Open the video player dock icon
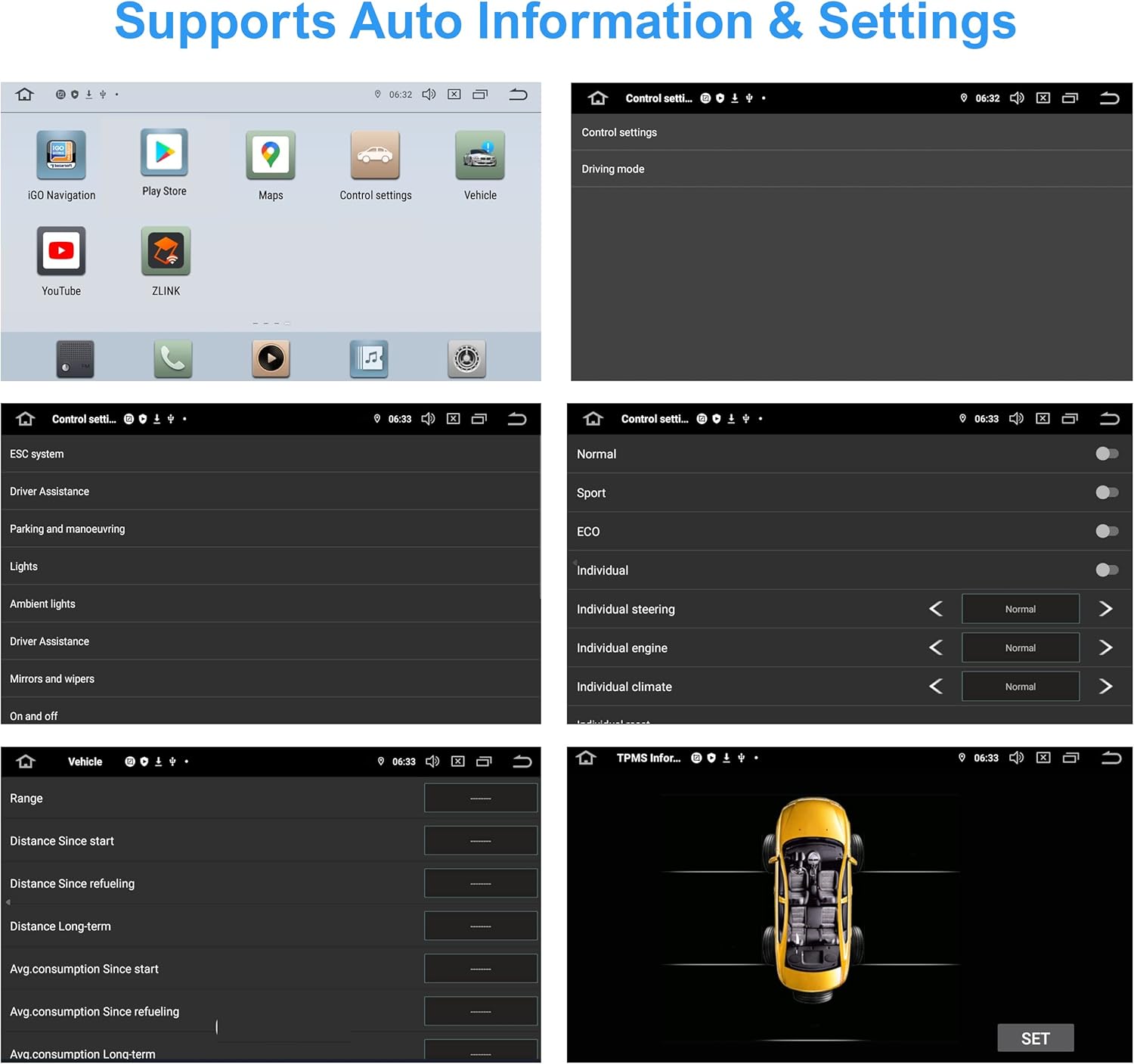 (271, 358)
